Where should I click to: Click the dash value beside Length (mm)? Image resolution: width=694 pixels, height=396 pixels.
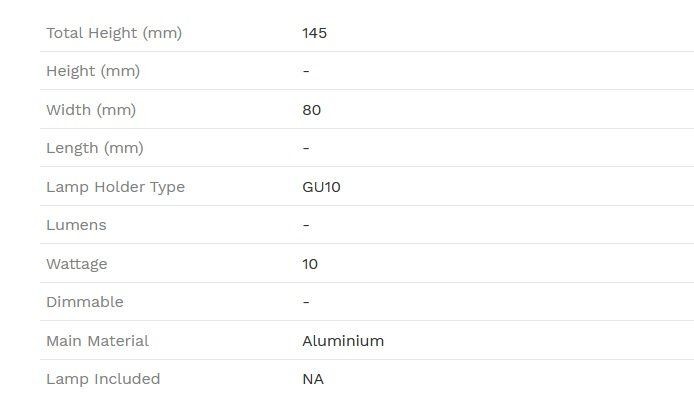pos(306,148)
